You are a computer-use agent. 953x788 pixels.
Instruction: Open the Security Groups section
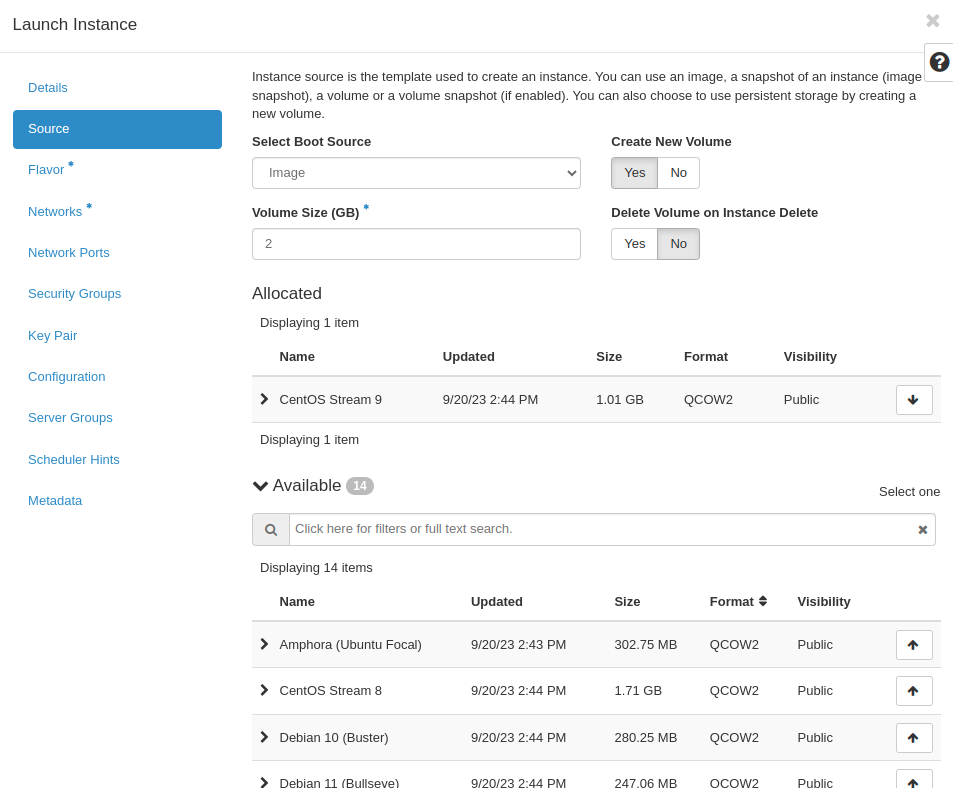74,293
